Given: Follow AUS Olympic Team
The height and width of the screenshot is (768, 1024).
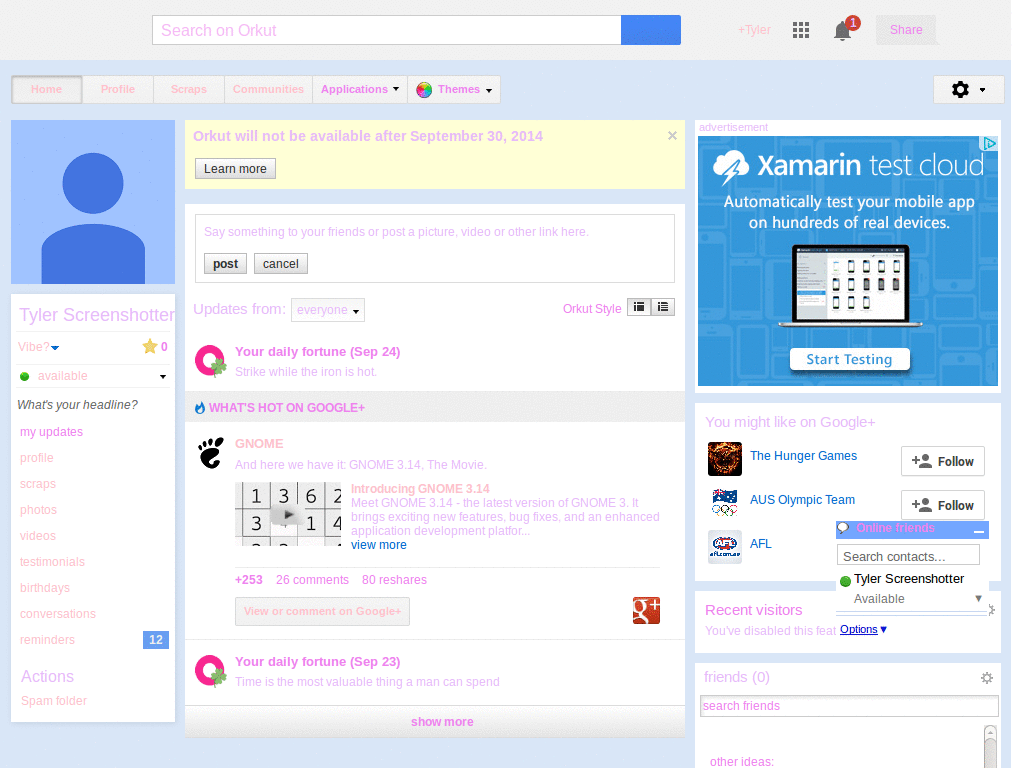Looking at the screenshot, I should coord(942,505).
